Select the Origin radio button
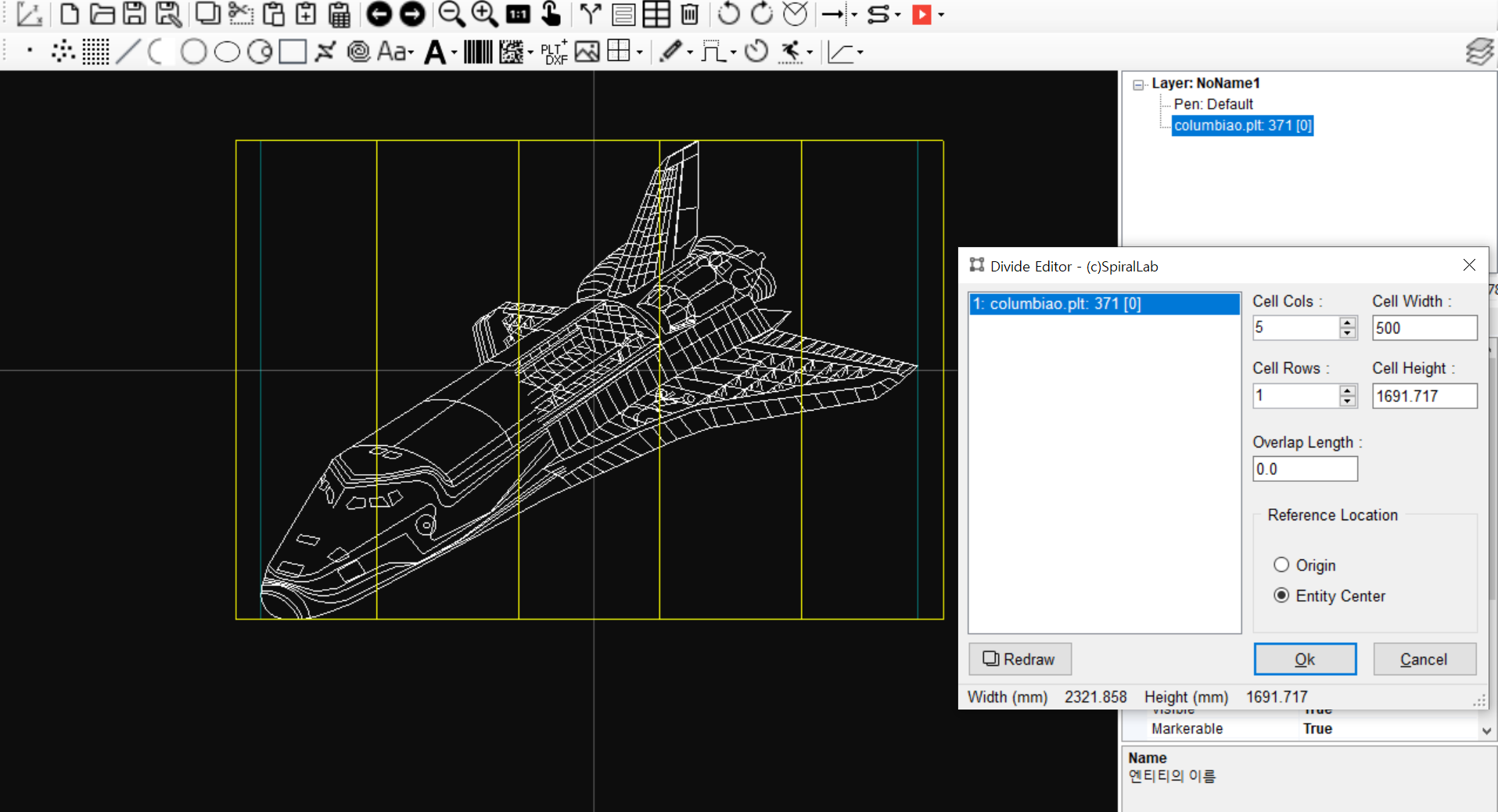 1281,565
